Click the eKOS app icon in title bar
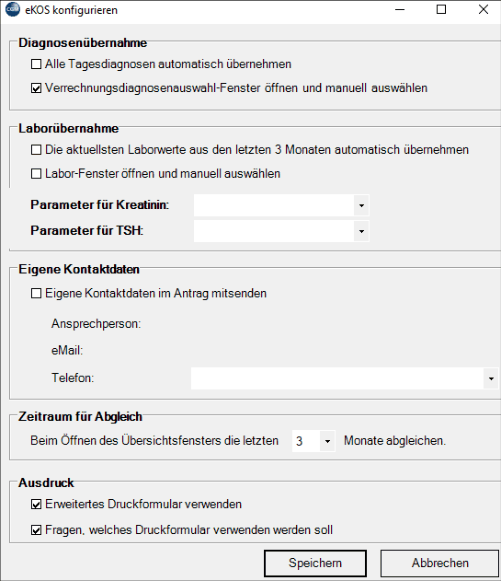This screenshot has height=581, width=501. pyautogui.click(x=13, y=10)
